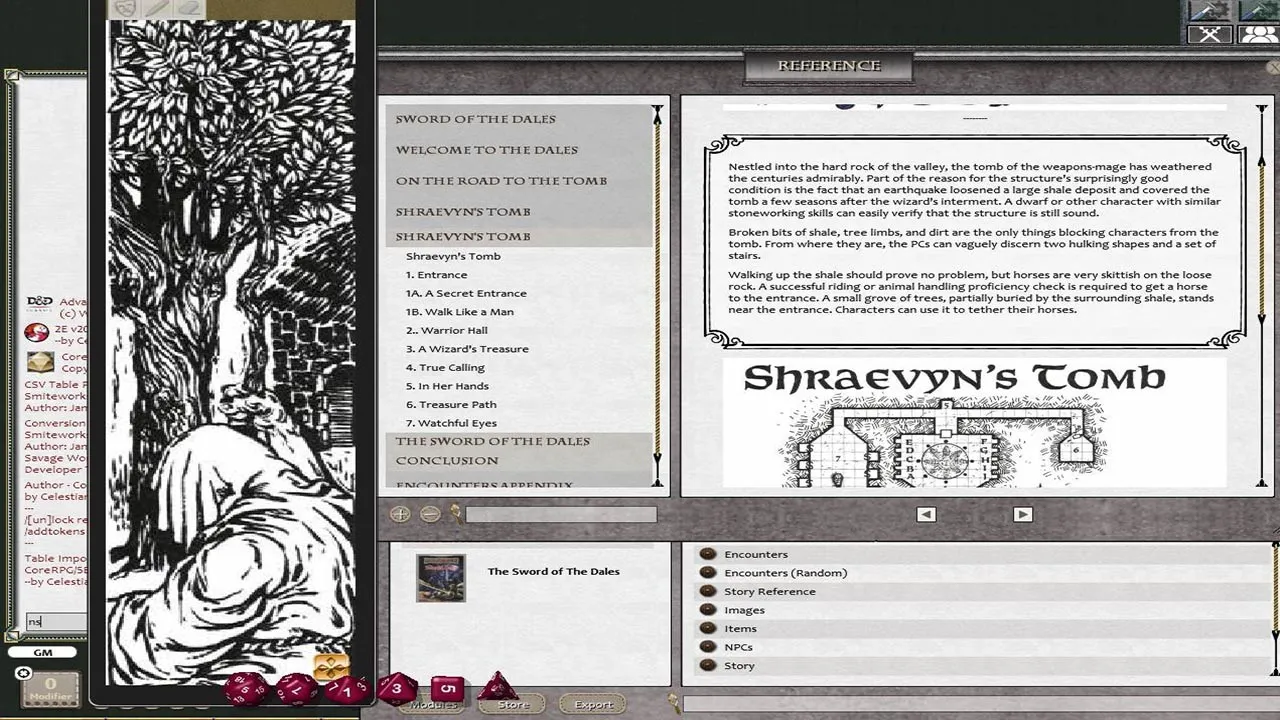Screen dimensions: 1280x720
Task: Click the chapter list filter field
Action: 561,514
